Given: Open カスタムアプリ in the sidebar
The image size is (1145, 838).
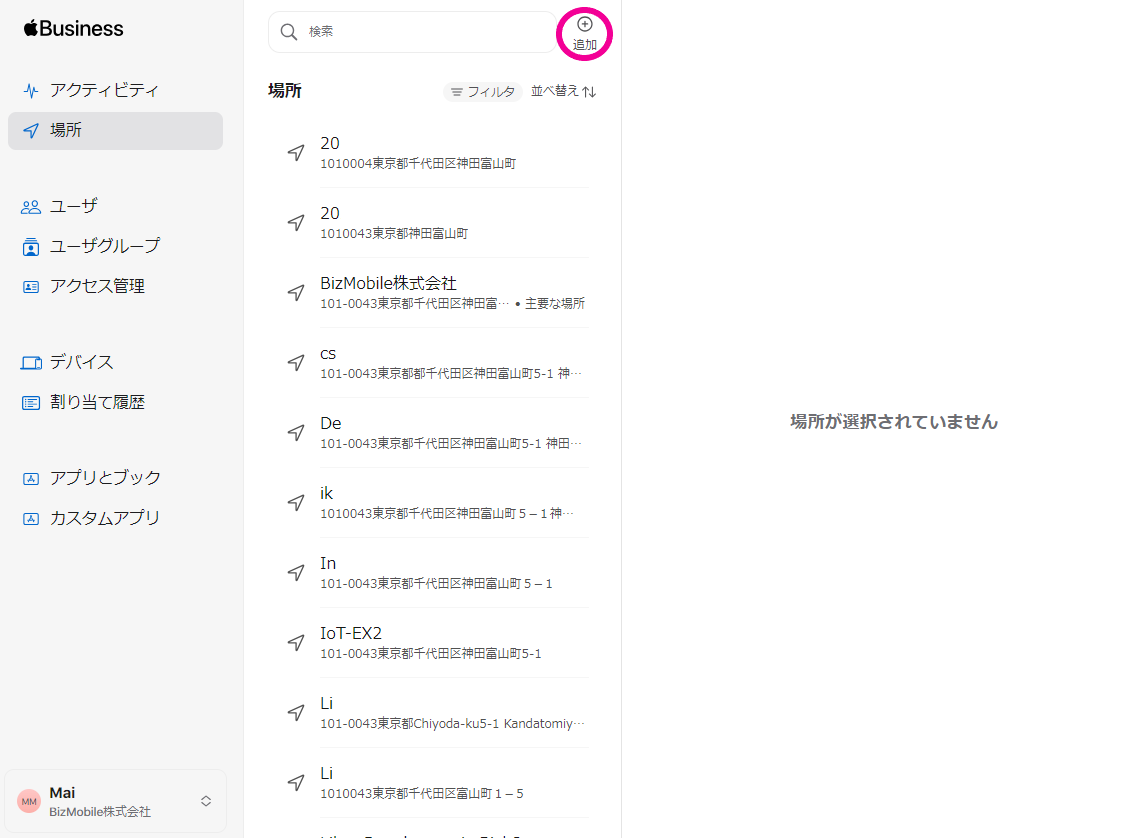Looking at the screenshot, I should coord(105,518).
